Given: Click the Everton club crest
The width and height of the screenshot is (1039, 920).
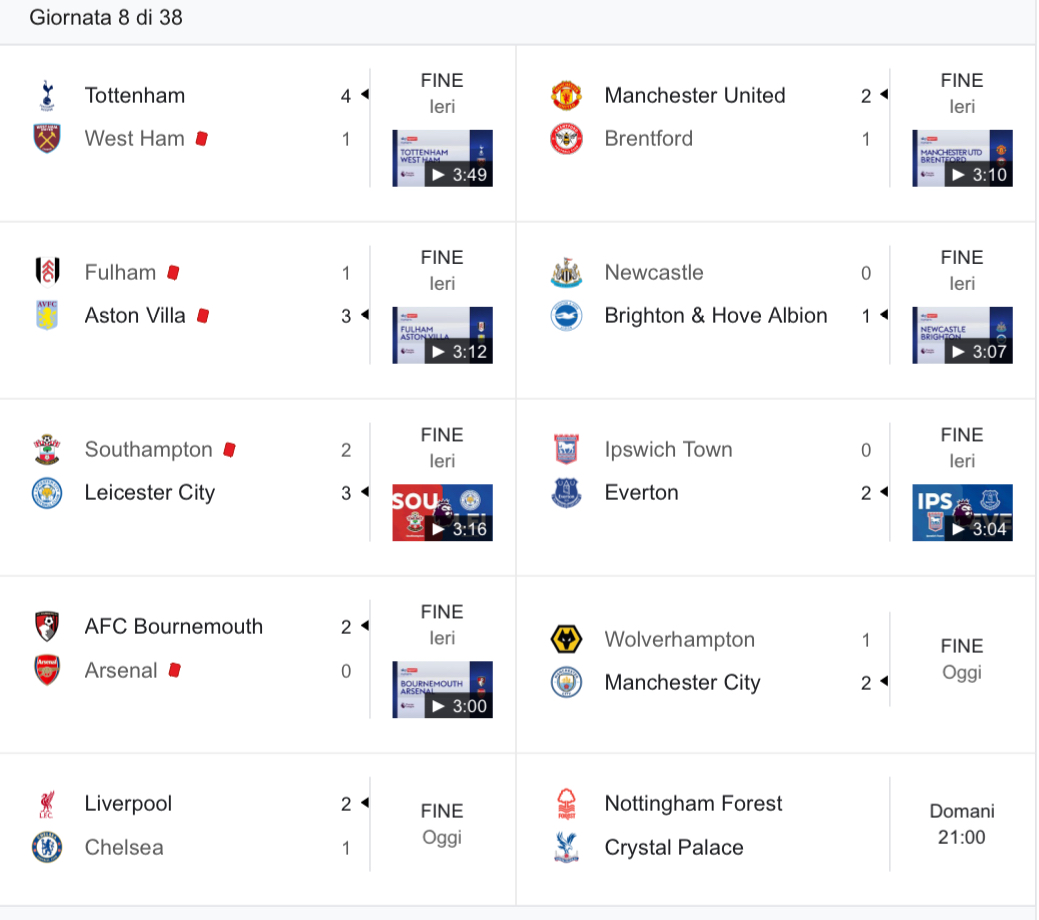Looking at the screenshot, I should click(567, 492).
